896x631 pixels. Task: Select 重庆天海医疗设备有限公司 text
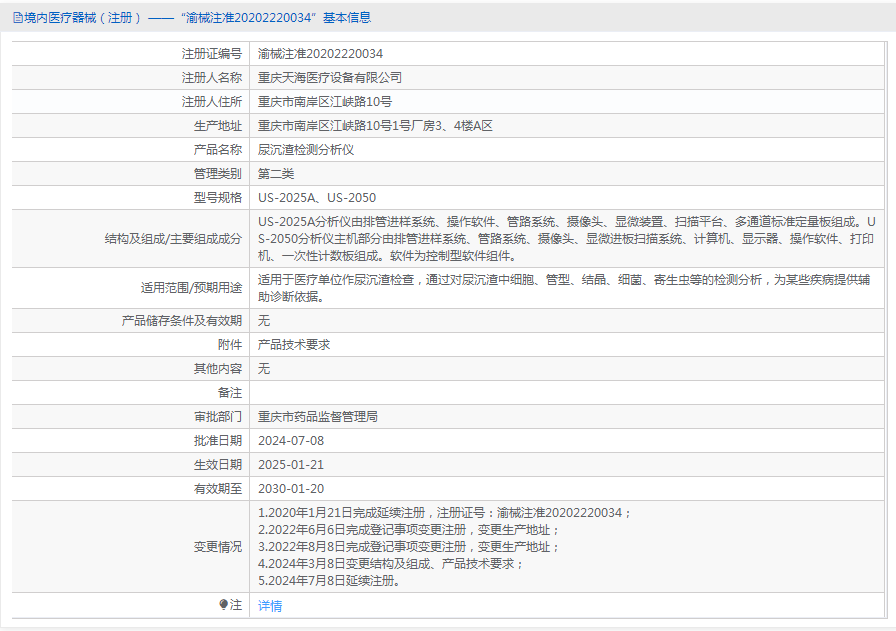[x=330, y=78]
